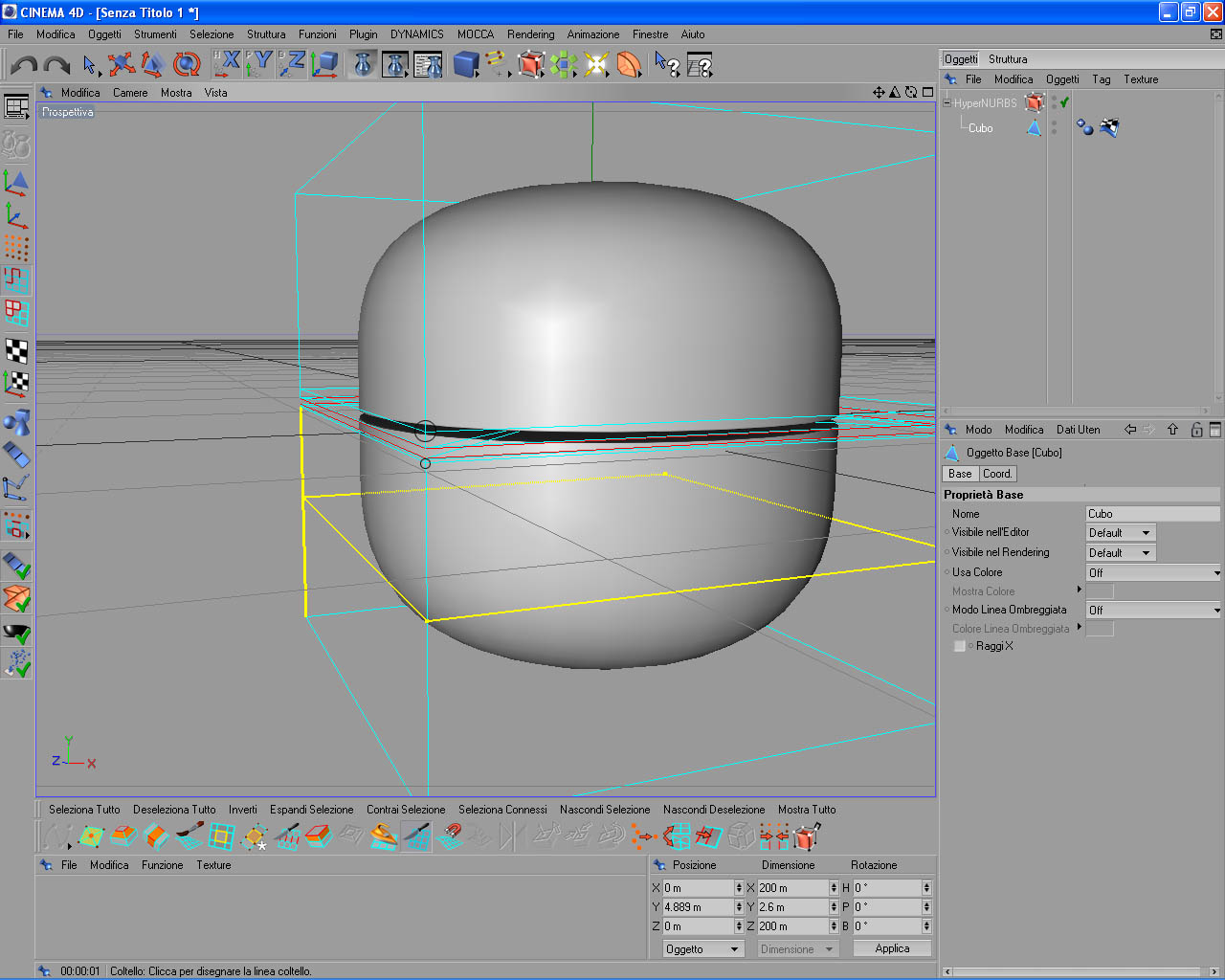This screenshot has height=980, width=1225.
Task: Select the Brush tool in bottom toolbar
Action: tap(189, 837)
